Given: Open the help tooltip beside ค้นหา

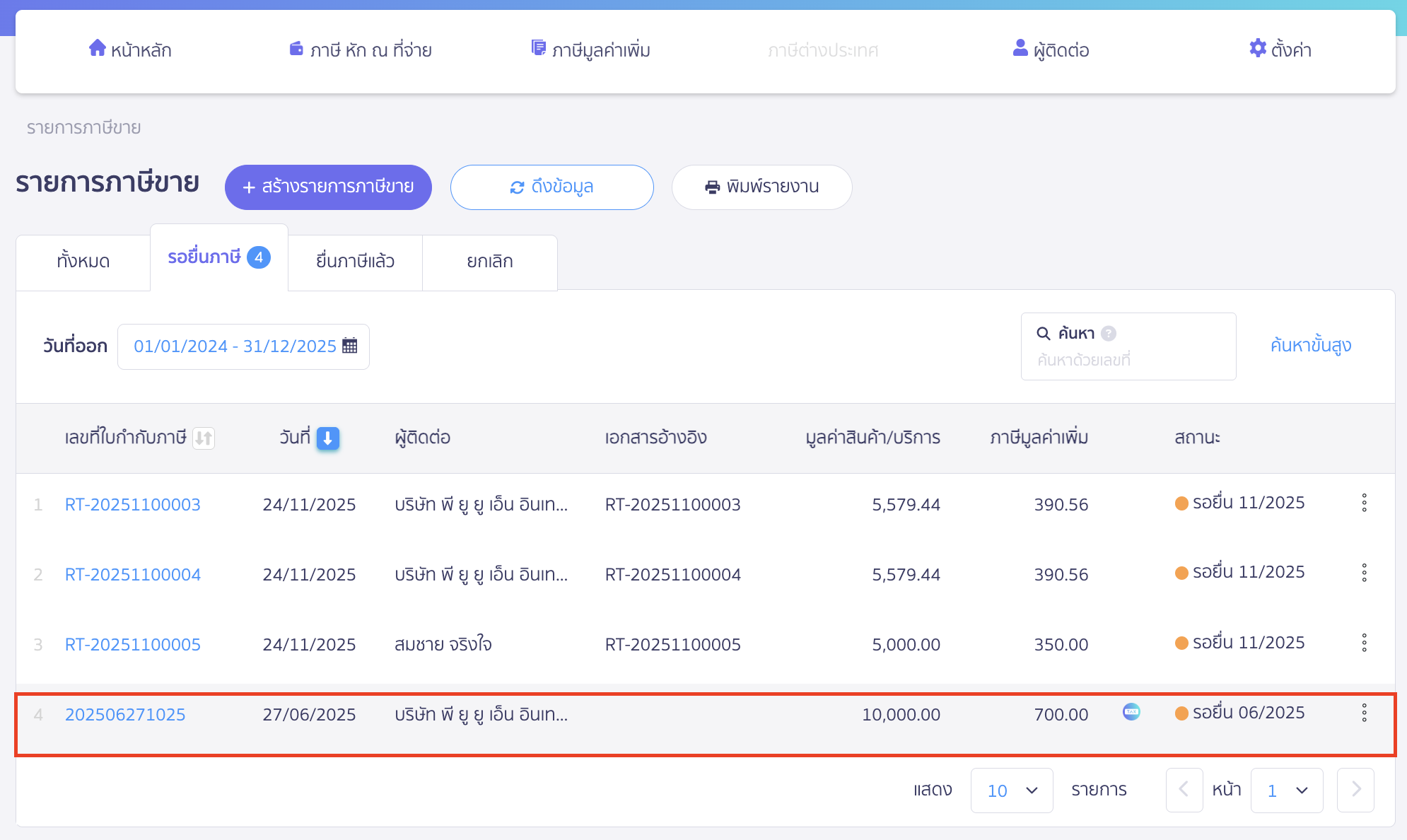Looking at the screenshot, I should tap(1109, 332).
